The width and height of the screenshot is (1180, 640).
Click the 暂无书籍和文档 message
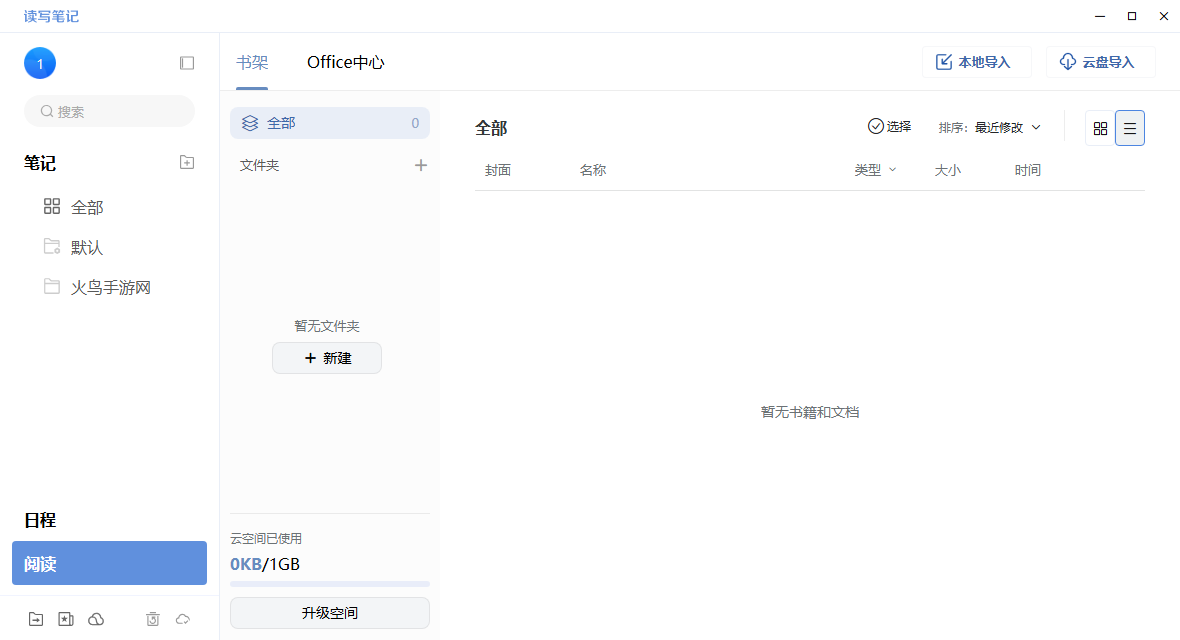pyautogui.click(x=810, y=412)
